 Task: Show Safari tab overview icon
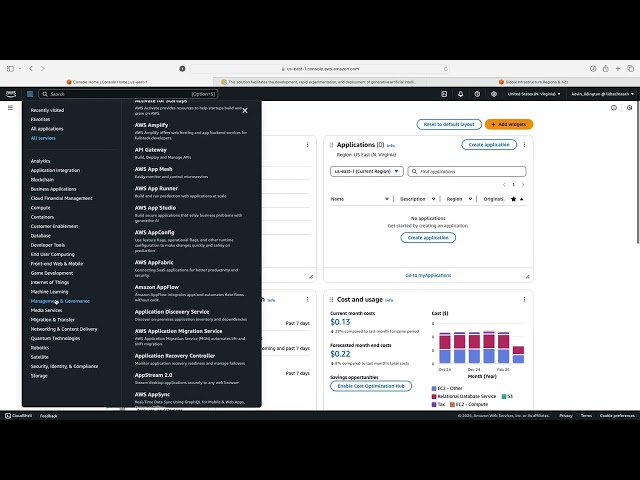[631, 69]
